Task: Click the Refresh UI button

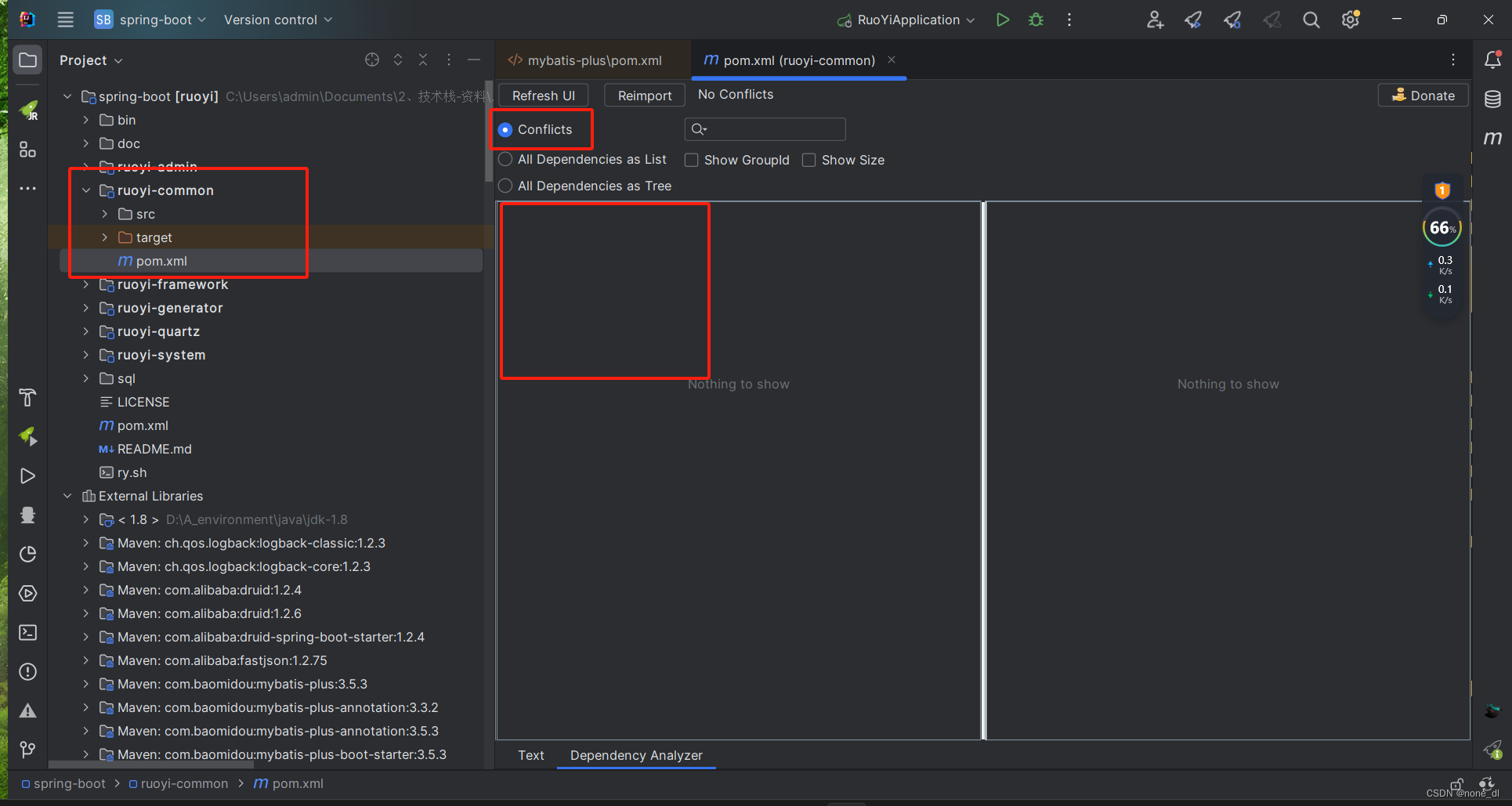Action: pos(542,95)
